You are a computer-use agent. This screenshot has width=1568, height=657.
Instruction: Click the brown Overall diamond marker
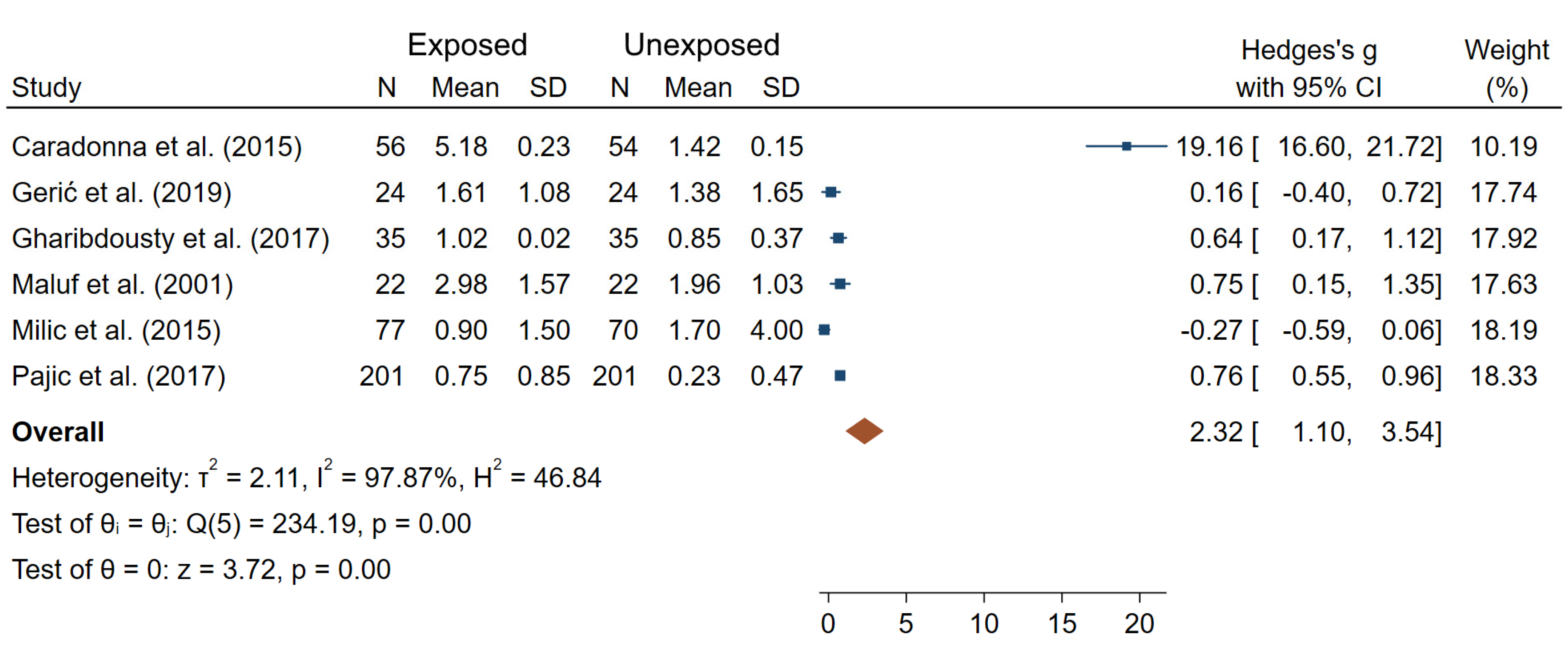pyautogui.click(x=864, y=431)
